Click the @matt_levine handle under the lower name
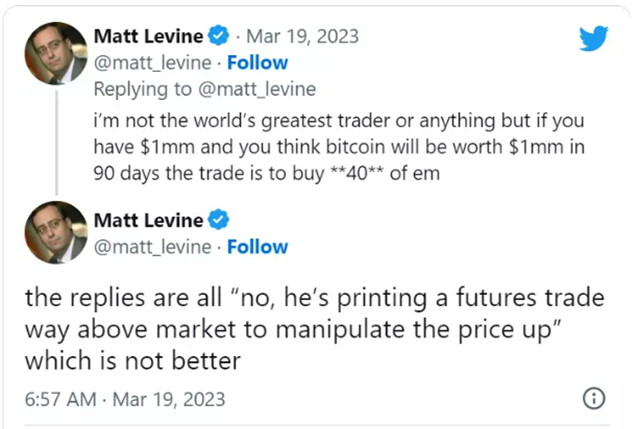This screenshot has width=638, height=429. (x=152, y=246)
